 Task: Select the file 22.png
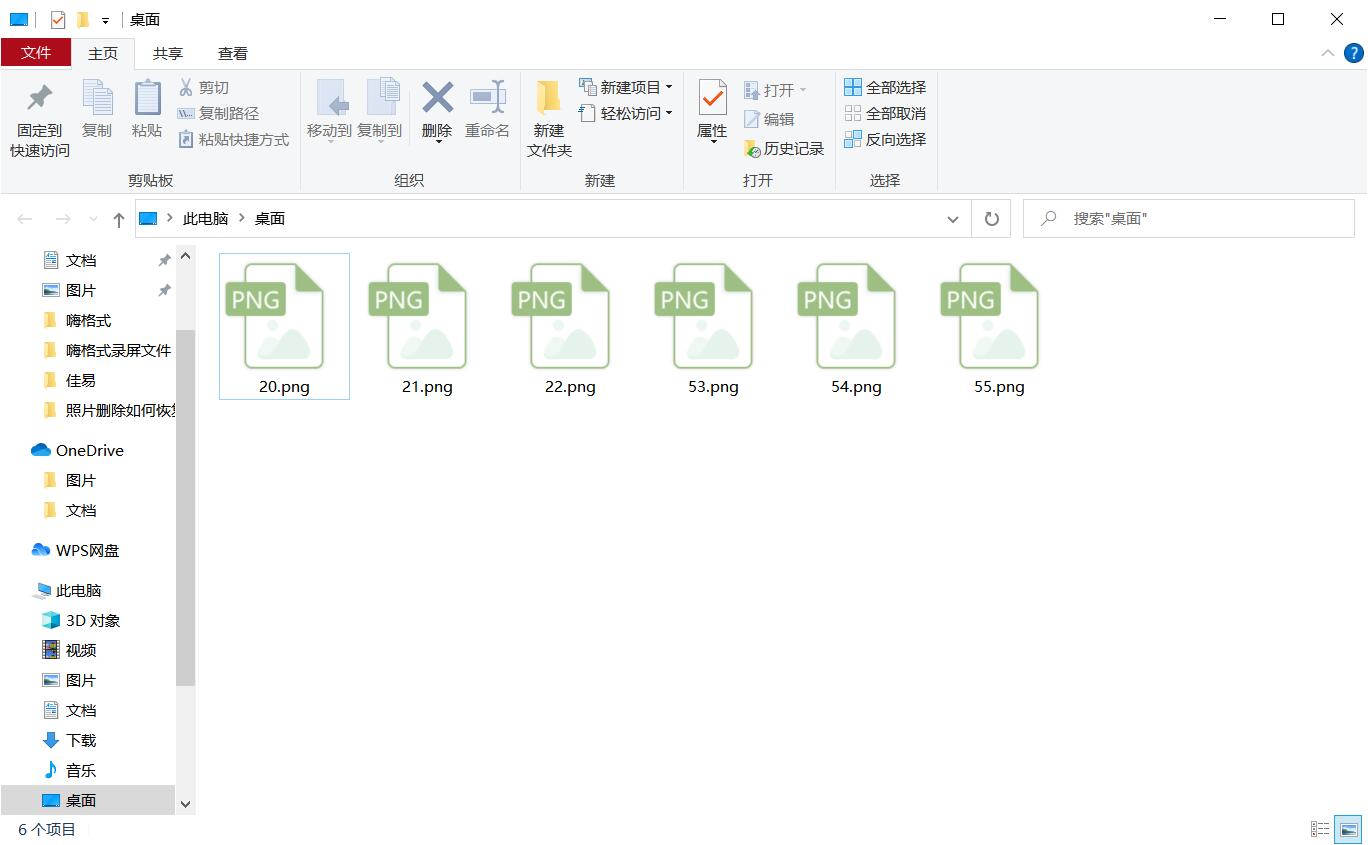(570, 327)
